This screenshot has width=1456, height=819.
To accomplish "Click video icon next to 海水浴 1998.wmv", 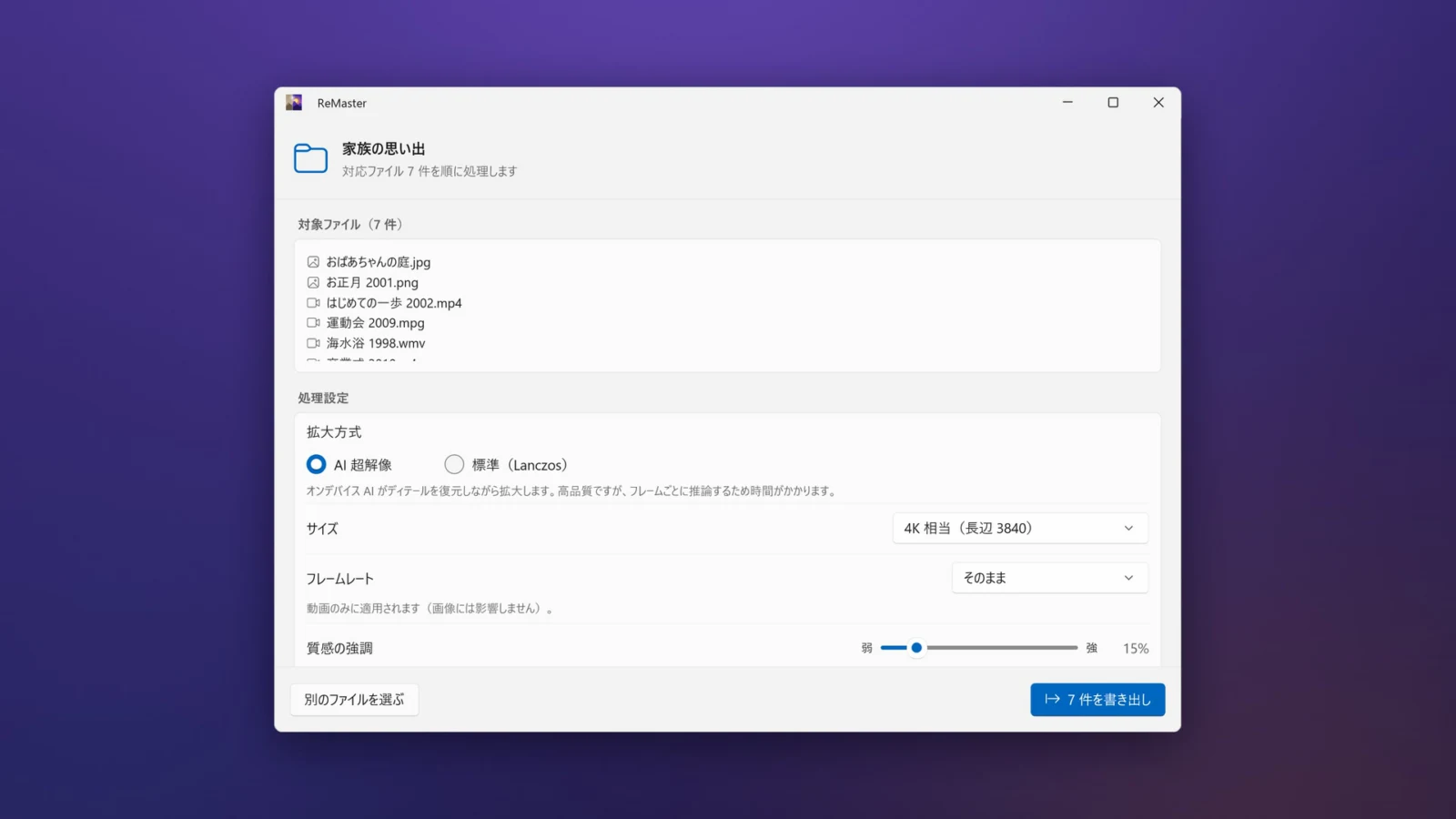I will (313, 343).
